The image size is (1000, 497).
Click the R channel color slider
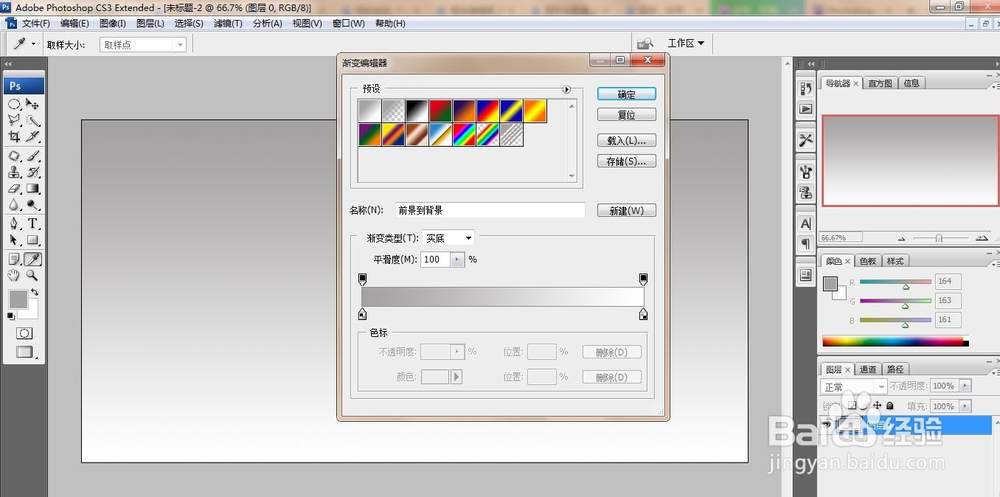point(895,281)
